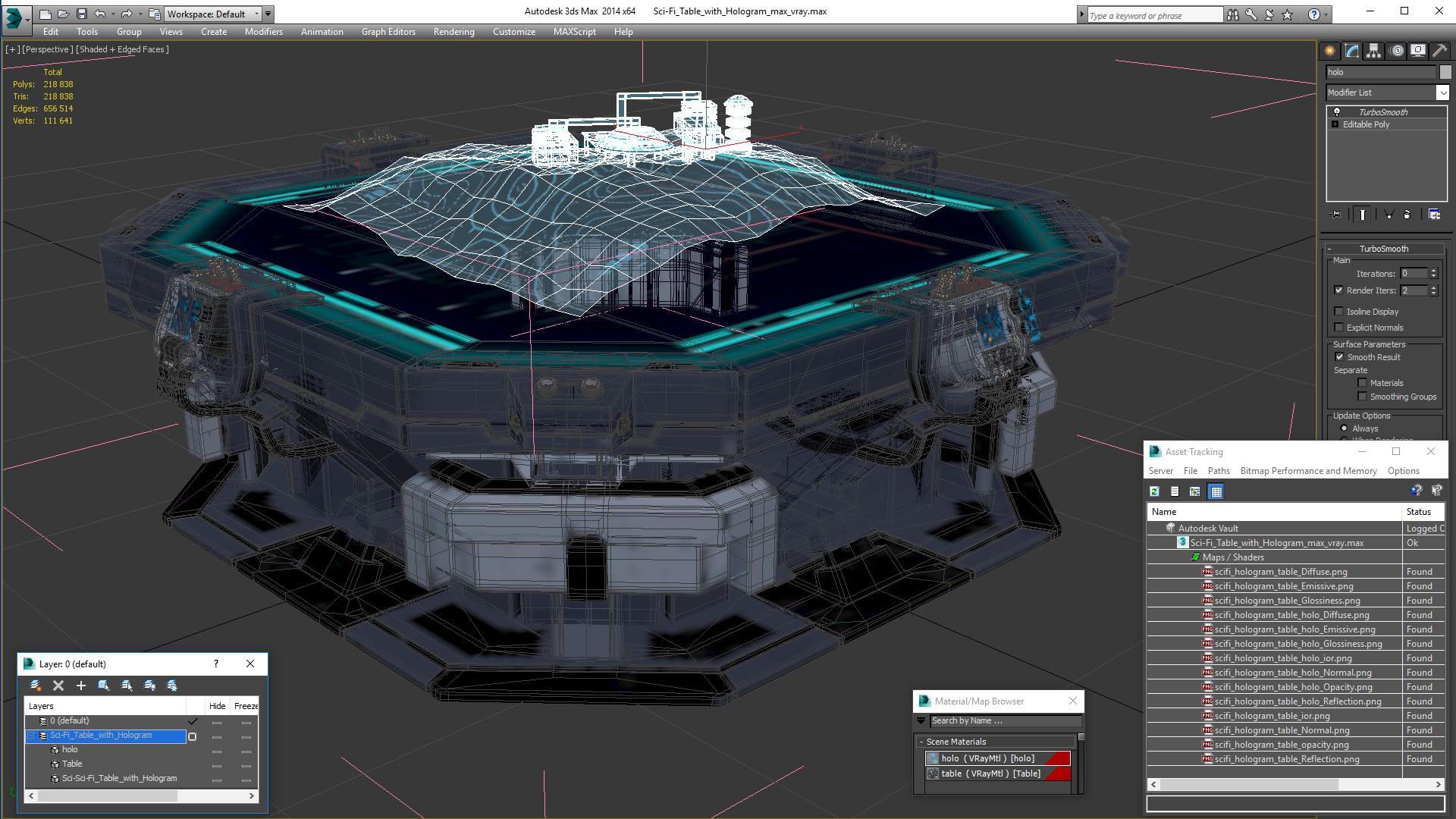The width and height of the screenshot is (1456, 819).
Task: Click the binoculars search icon
Action: 1233,14
